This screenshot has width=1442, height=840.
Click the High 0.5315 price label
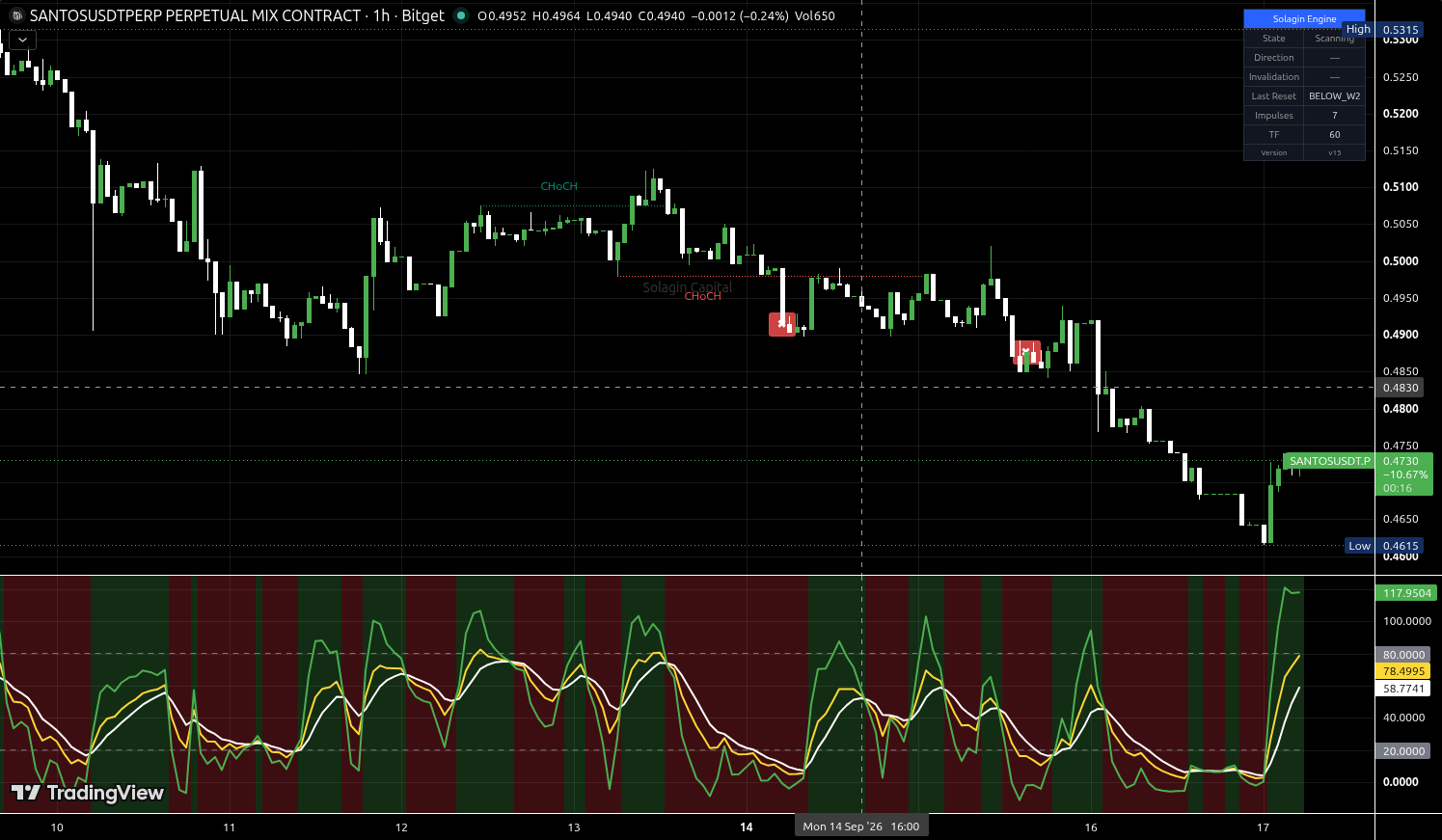[1384, 30]
